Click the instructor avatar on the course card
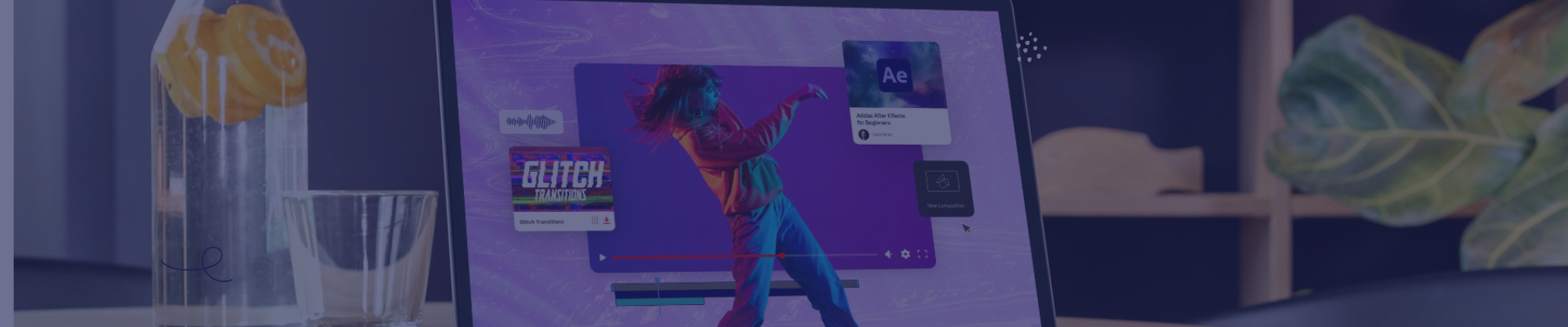Screen dimensions: 1568x327 pos(863,134)
